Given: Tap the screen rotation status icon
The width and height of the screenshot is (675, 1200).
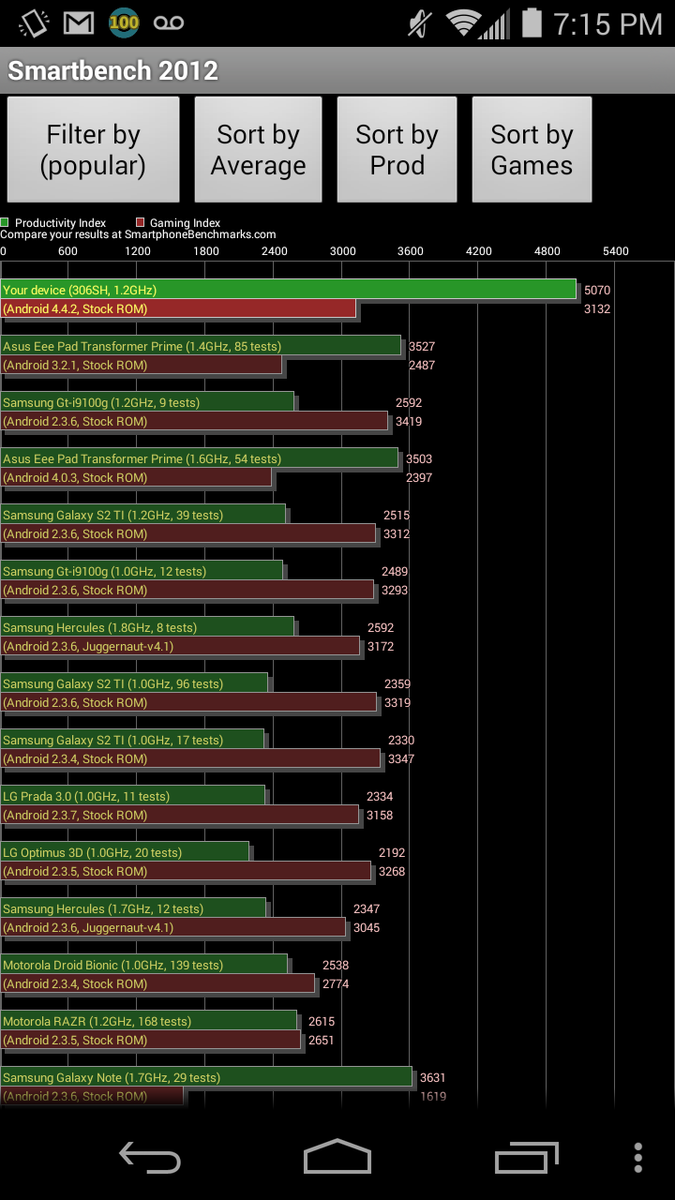Looking at the screenshot, I should pos(34,22).
